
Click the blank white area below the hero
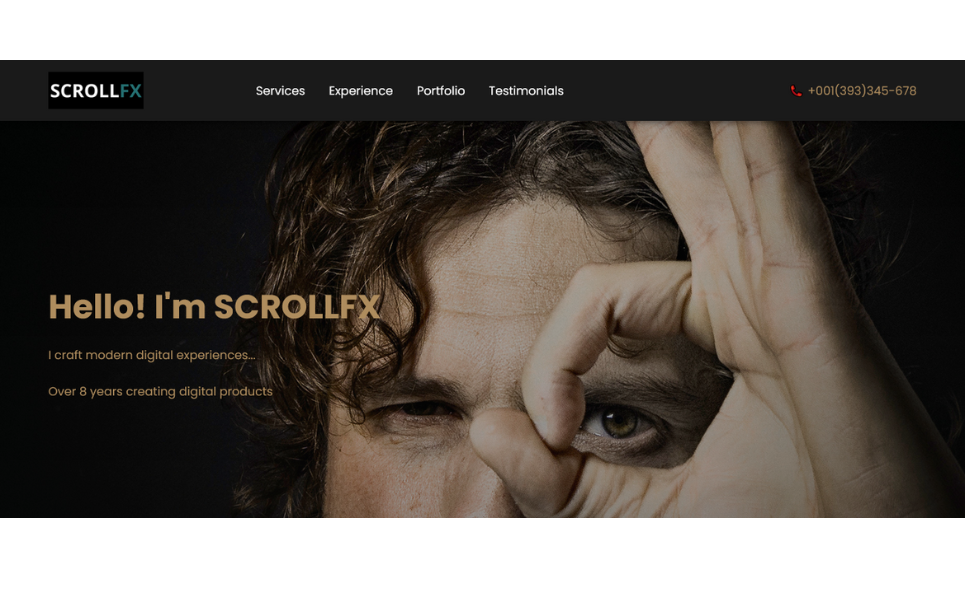482,558
